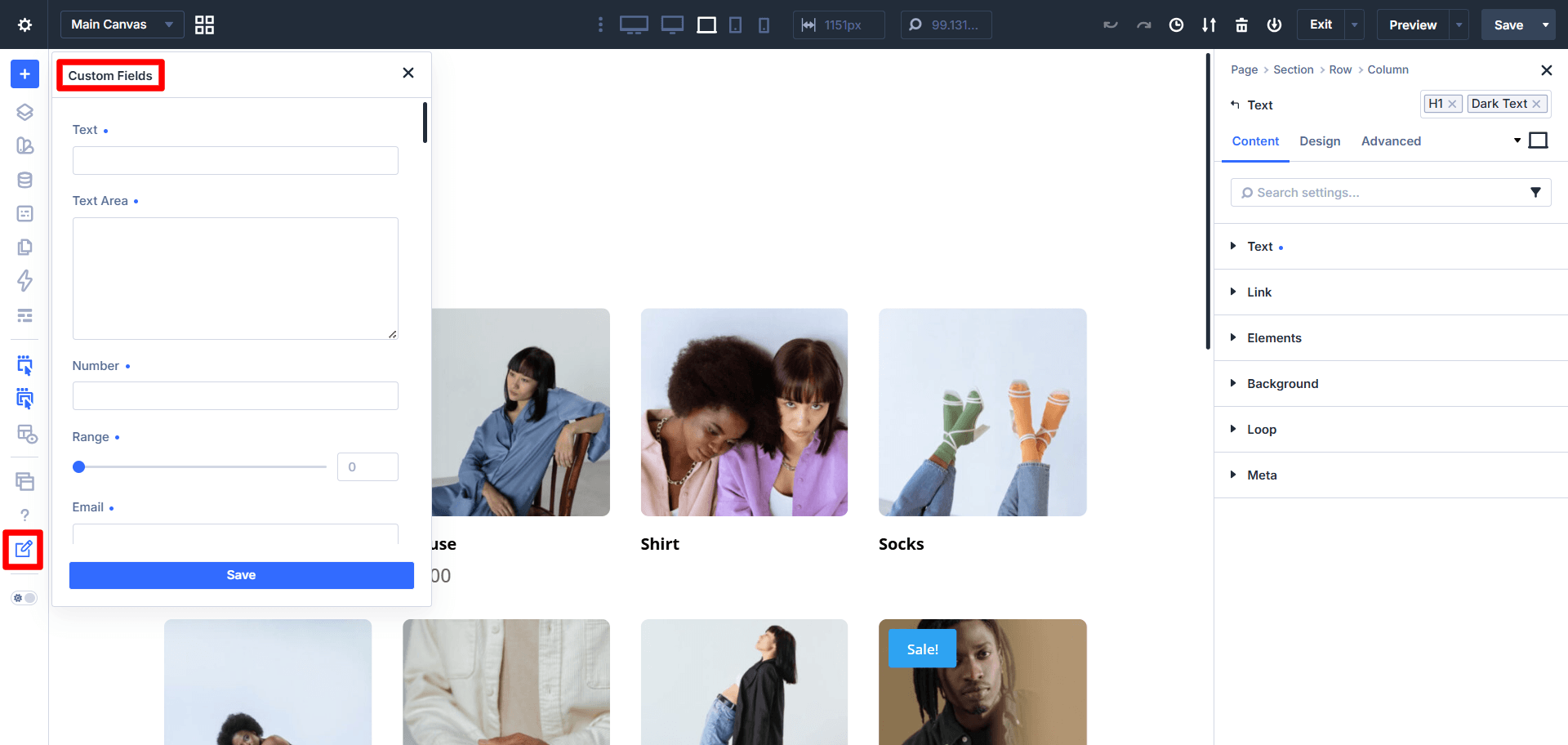
Task: Click the Text Area field
Action: coord(235,279)
